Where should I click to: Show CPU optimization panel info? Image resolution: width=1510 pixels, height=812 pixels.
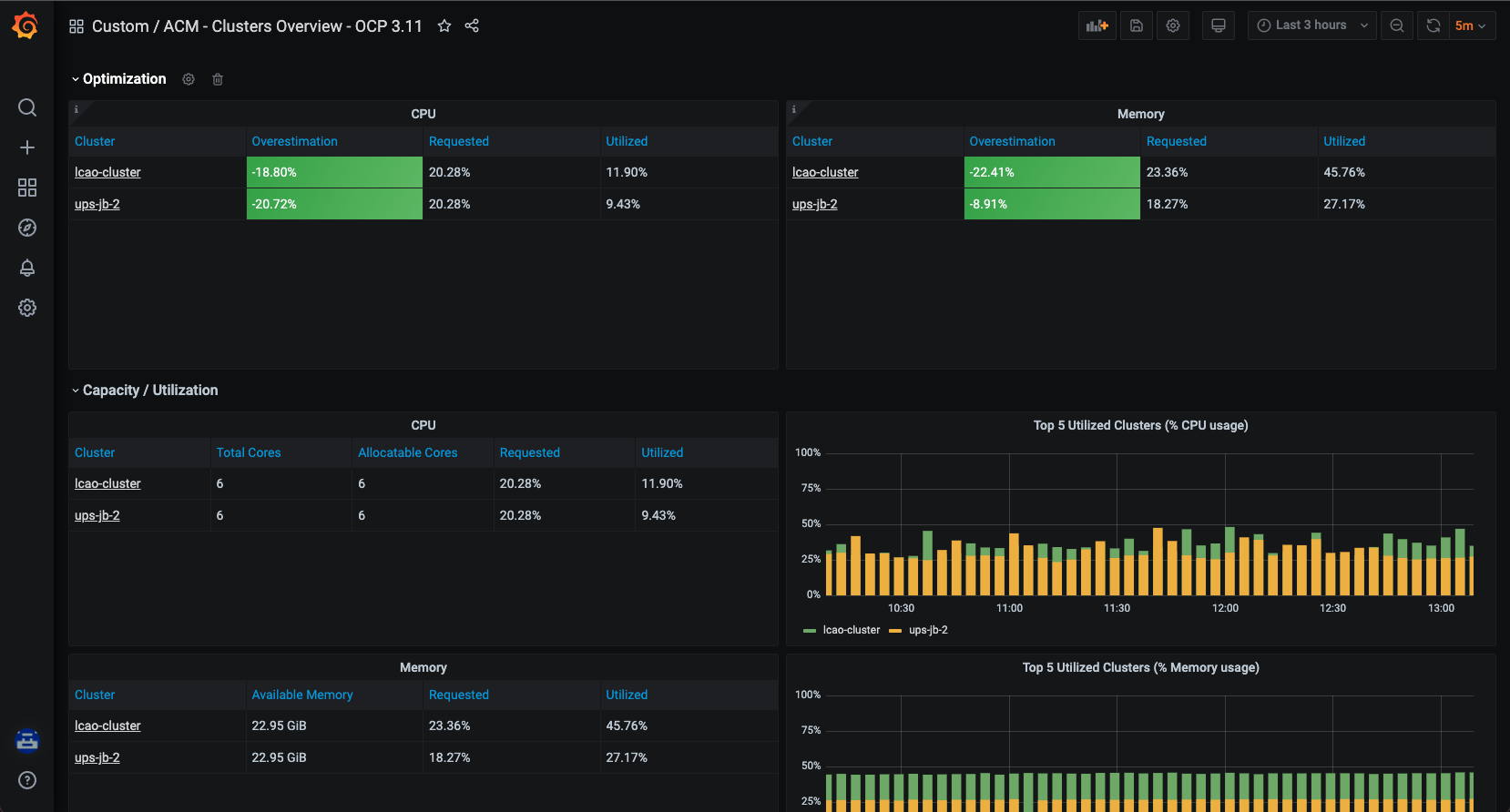pos(77,109)
